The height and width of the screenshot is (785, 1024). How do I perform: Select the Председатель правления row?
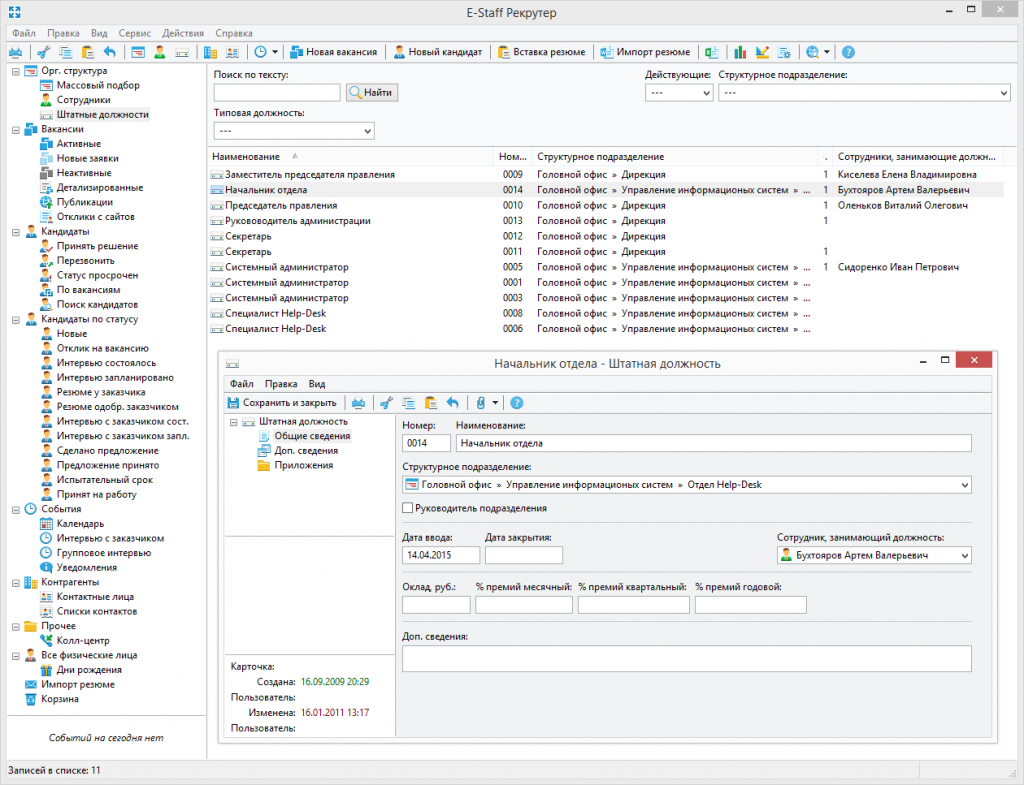click(x=606, y=206)
